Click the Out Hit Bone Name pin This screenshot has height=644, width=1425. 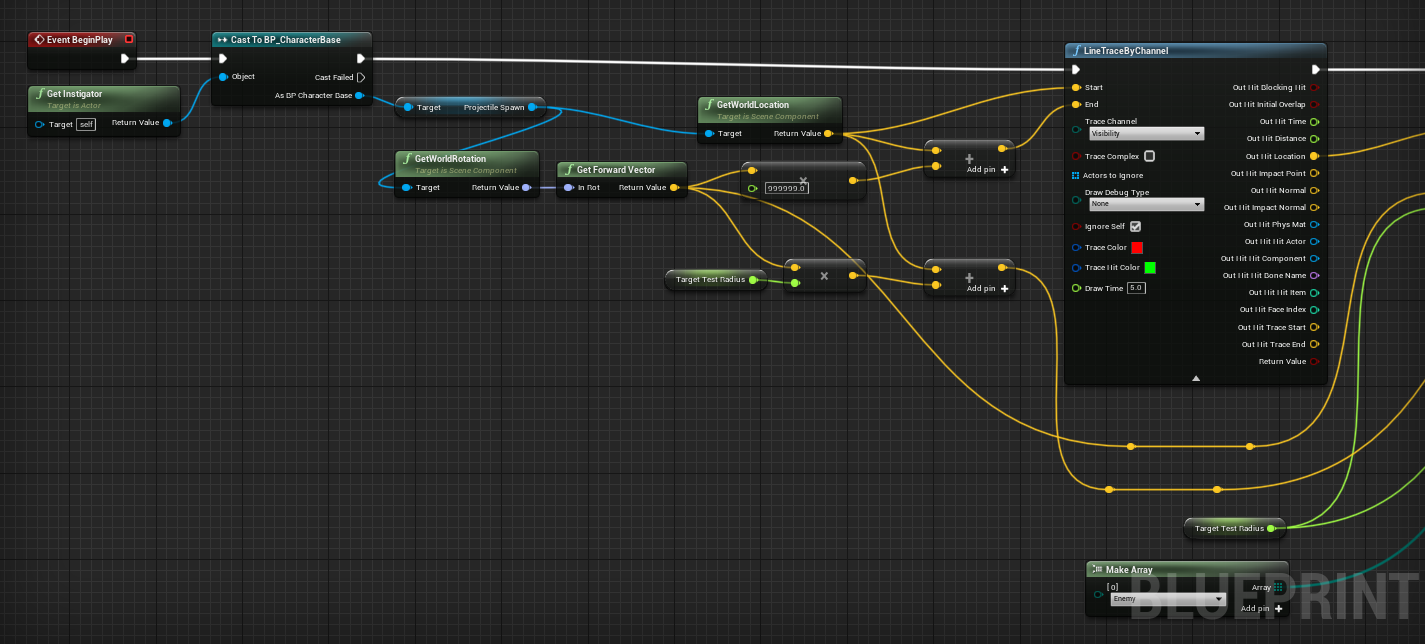tap(1314, 276)
